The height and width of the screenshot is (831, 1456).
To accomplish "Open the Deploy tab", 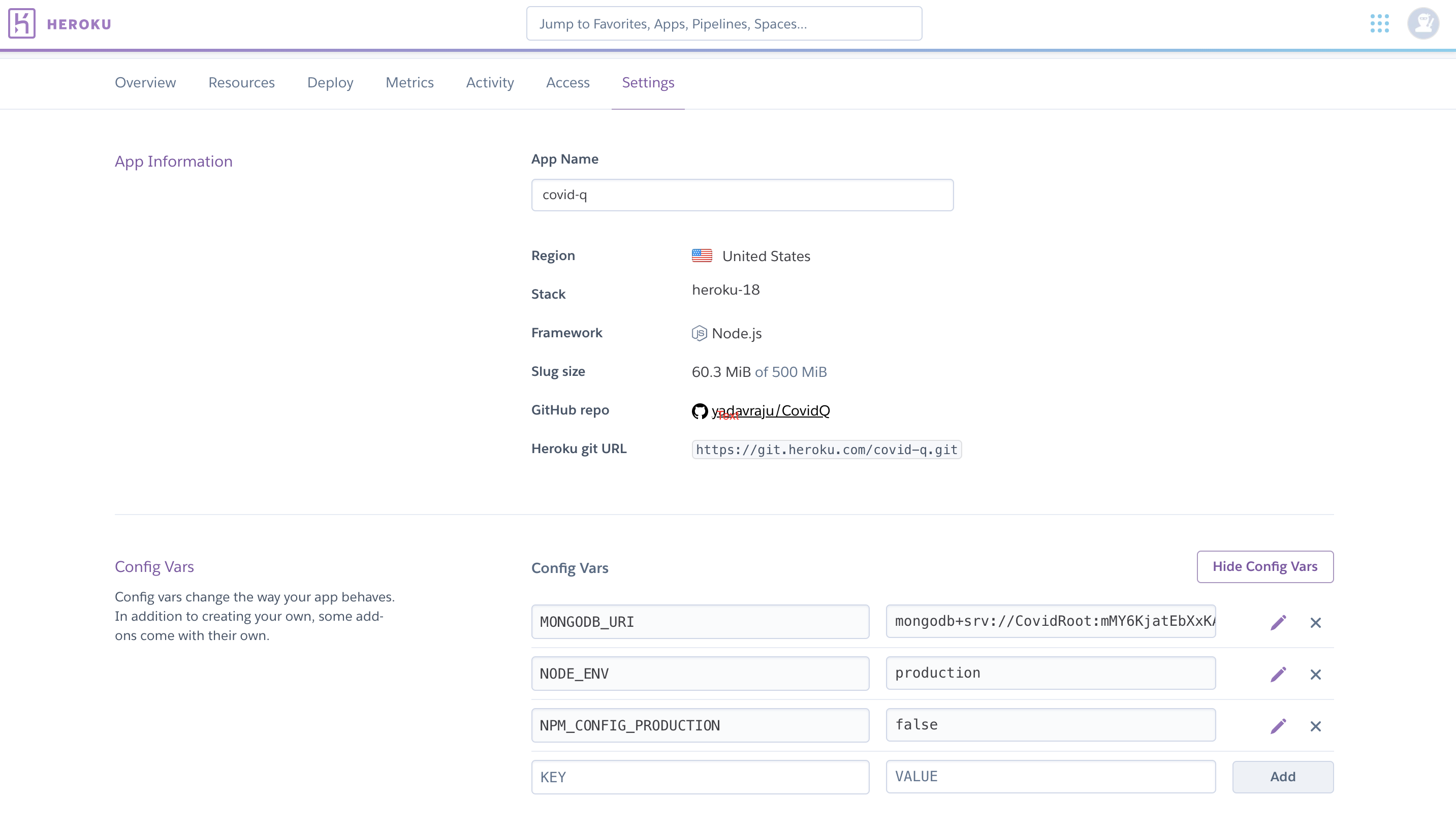I will point(330,83).
